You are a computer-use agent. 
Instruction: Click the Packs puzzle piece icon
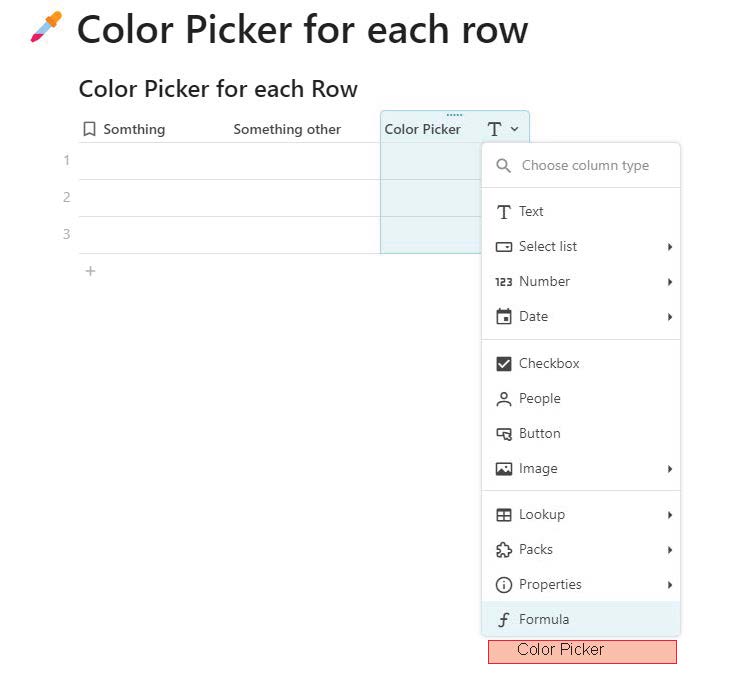coord(504,550)
